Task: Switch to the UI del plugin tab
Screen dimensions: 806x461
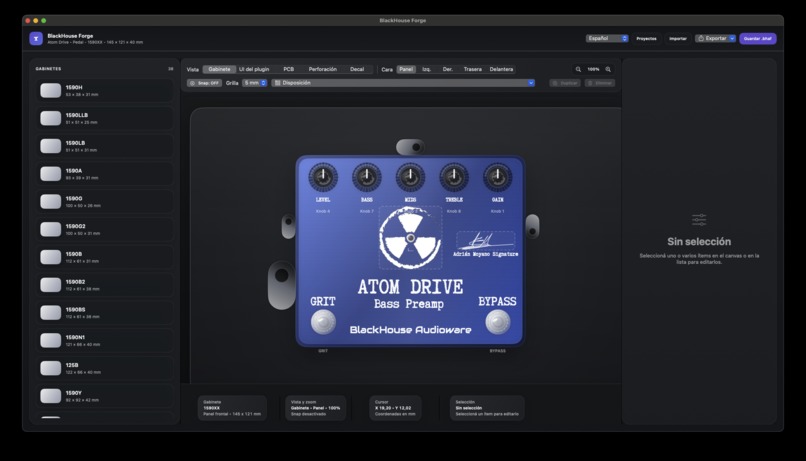Action: [x=254, y=69]
